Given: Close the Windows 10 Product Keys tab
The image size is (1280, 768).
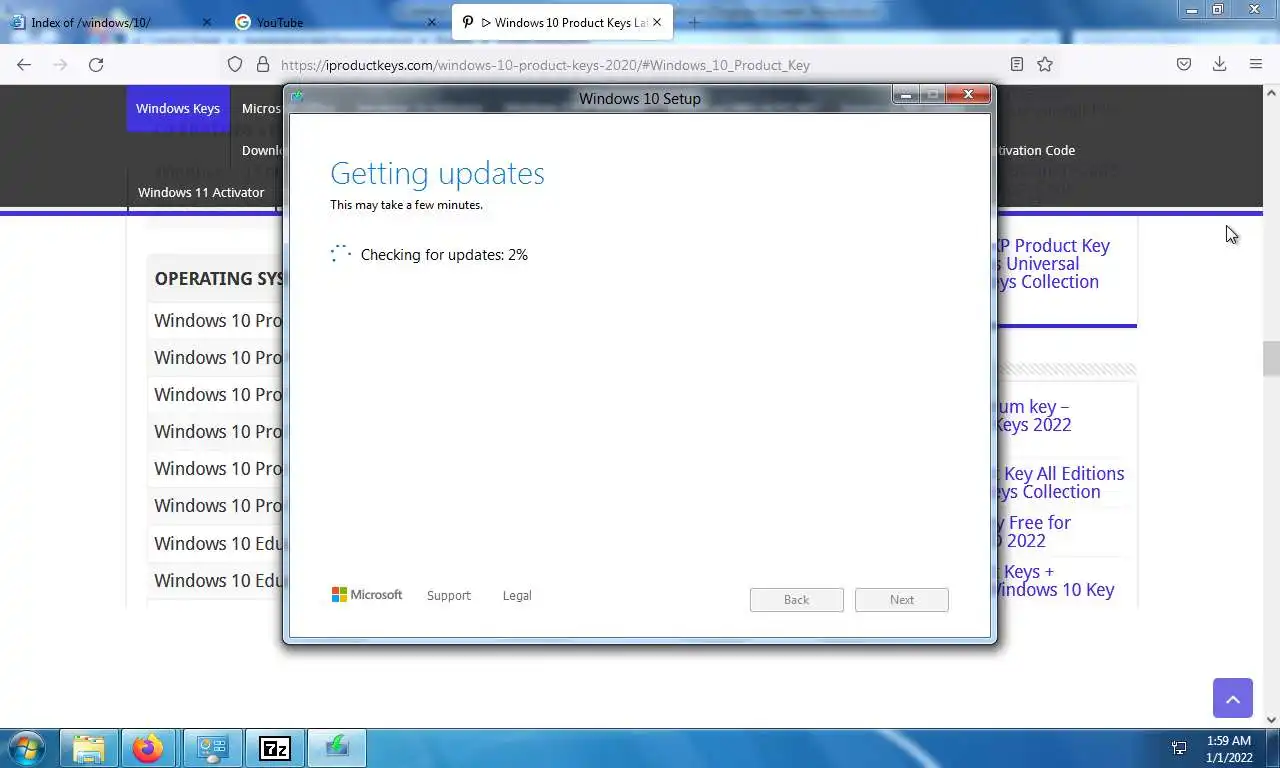Looking at the screenshot, I should 657,22.
